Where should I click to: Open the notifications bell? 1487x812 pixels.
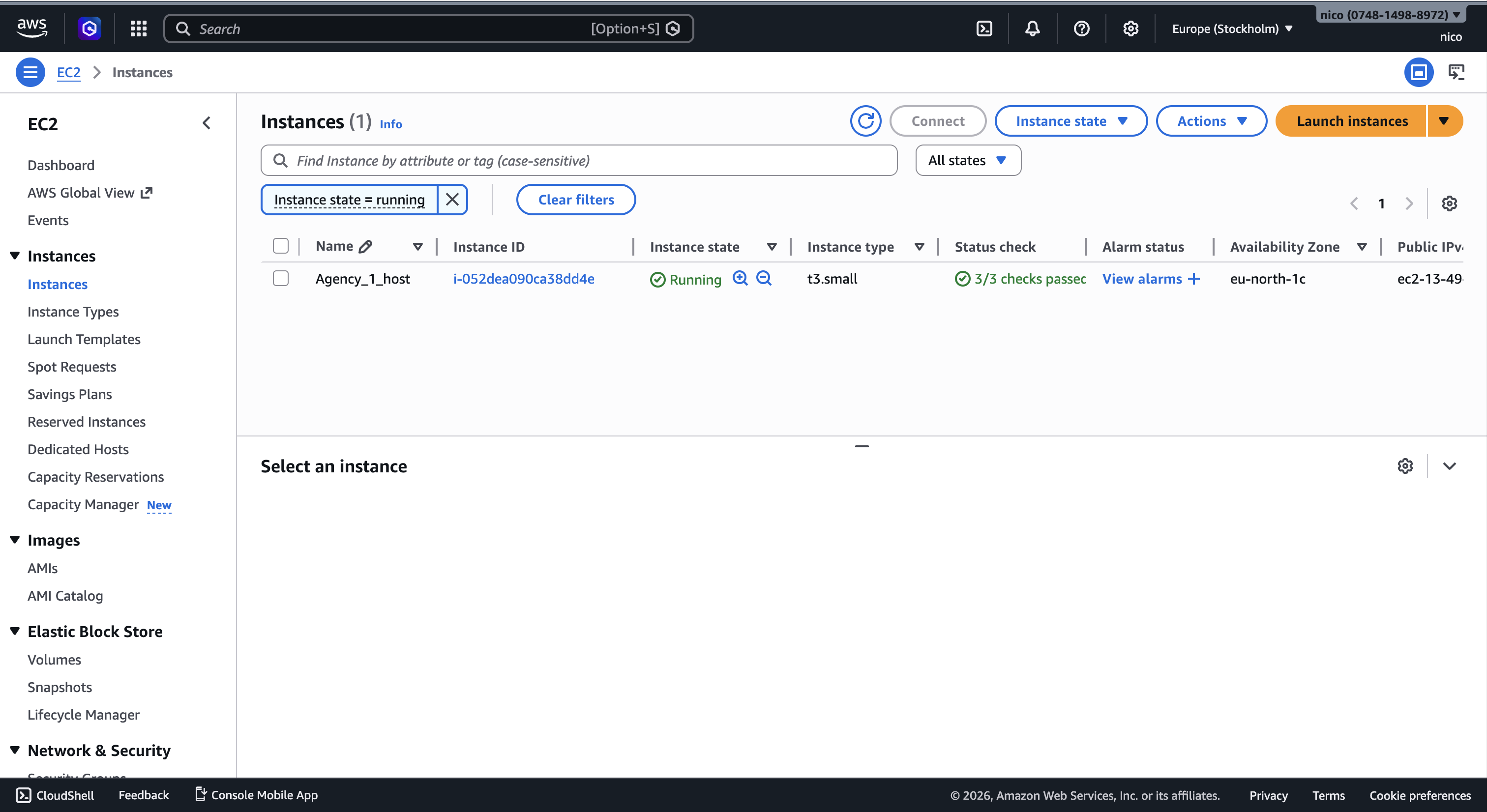pyautogui.click(x=1033, y=29)
